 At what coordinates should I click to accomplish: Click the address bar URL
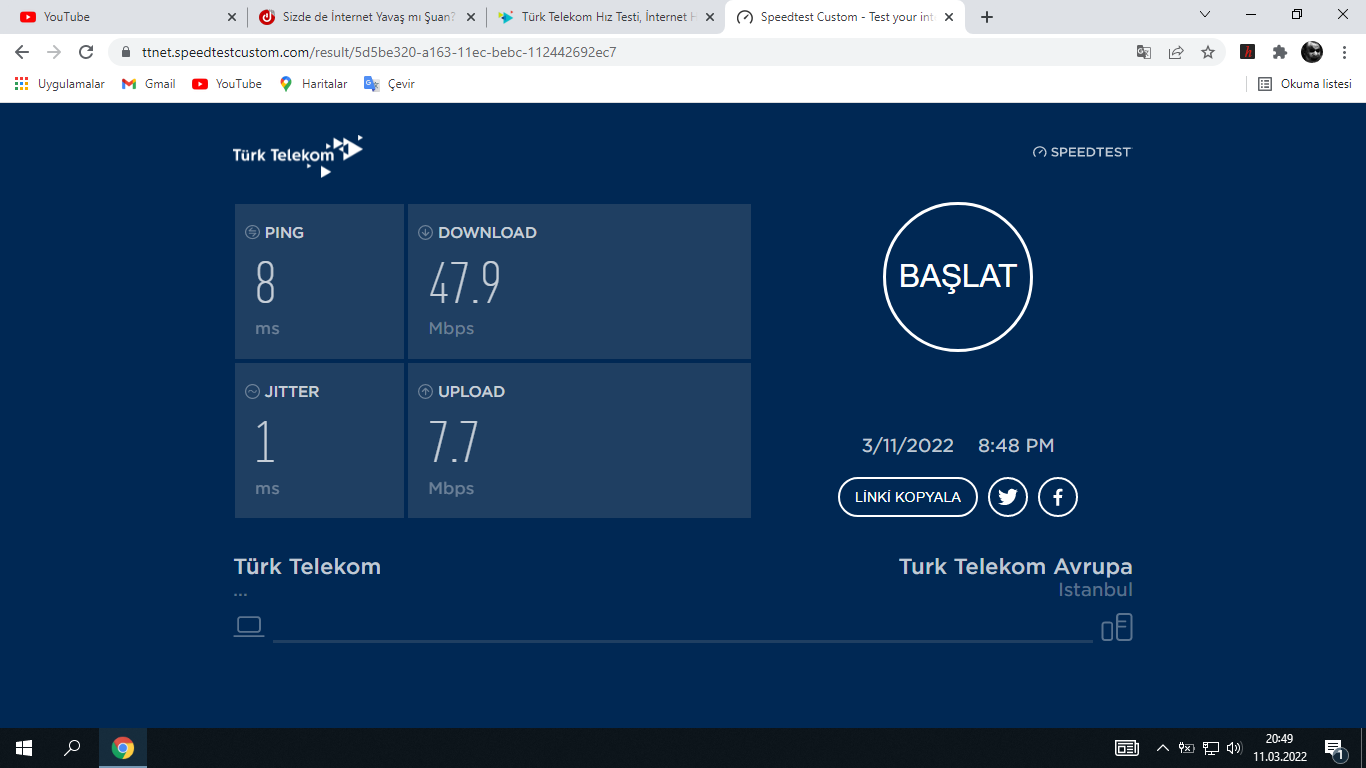[x=379, y=52]
